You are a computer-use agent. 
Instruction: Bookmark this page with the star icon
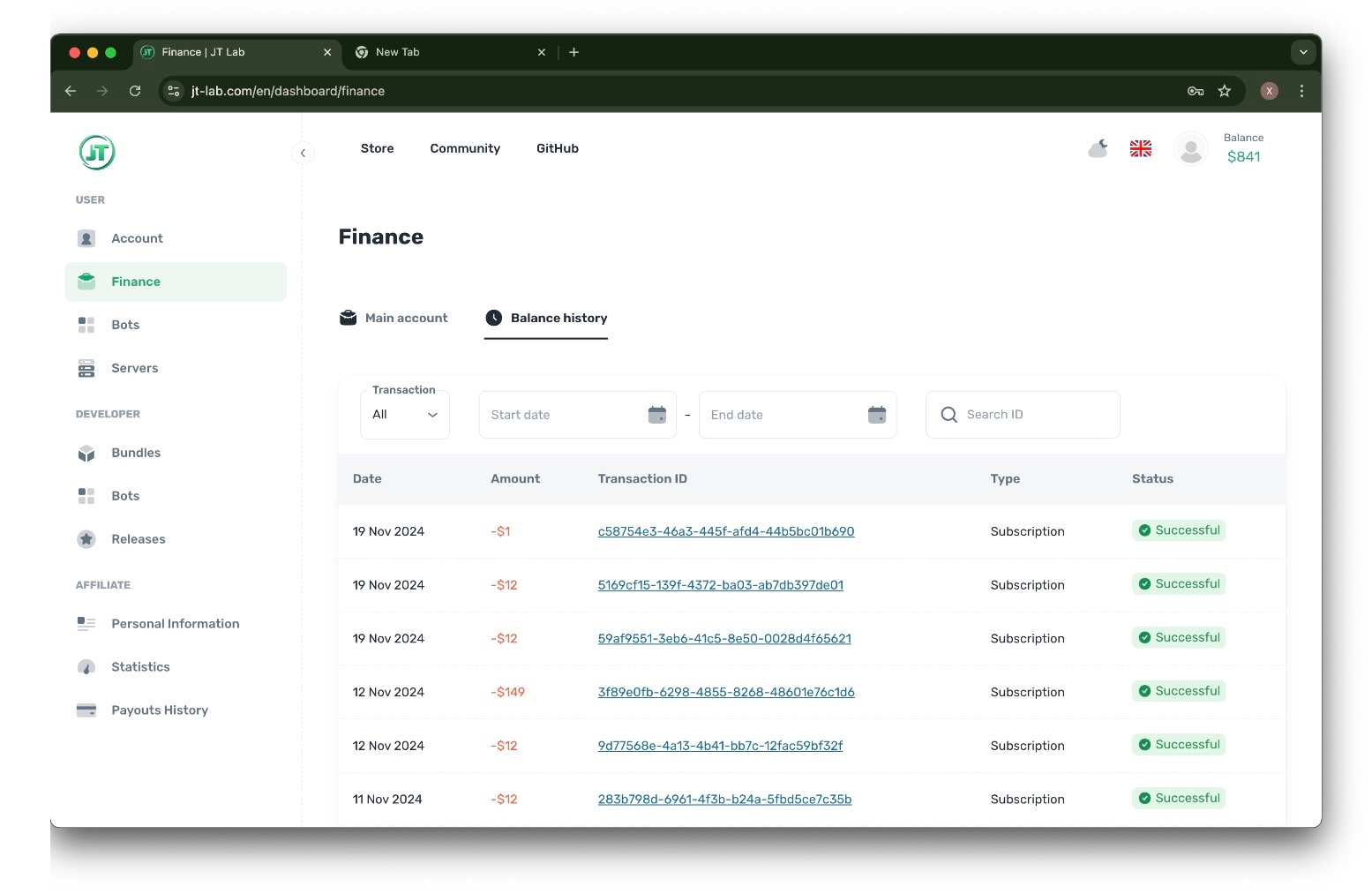1225,91
